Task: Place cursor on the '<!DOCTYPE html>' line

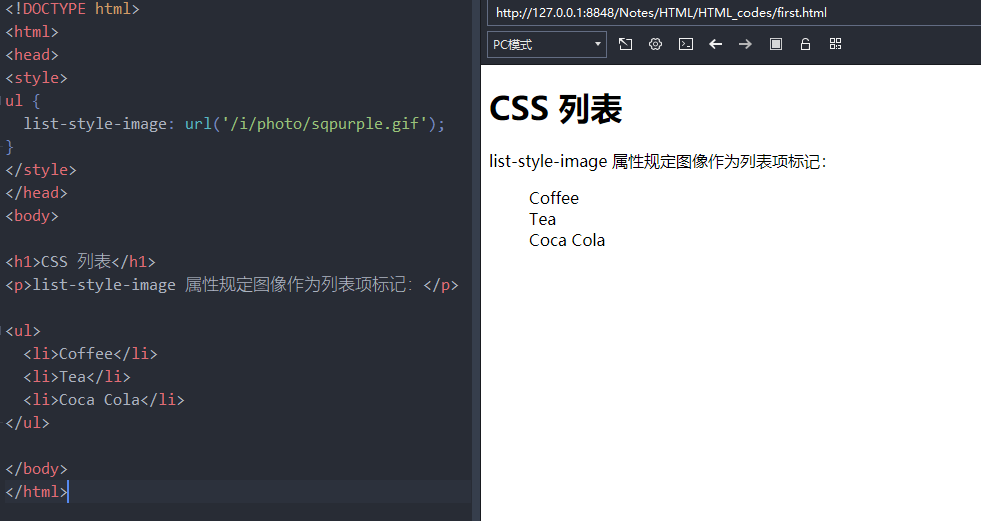Action: coord(73,9)
